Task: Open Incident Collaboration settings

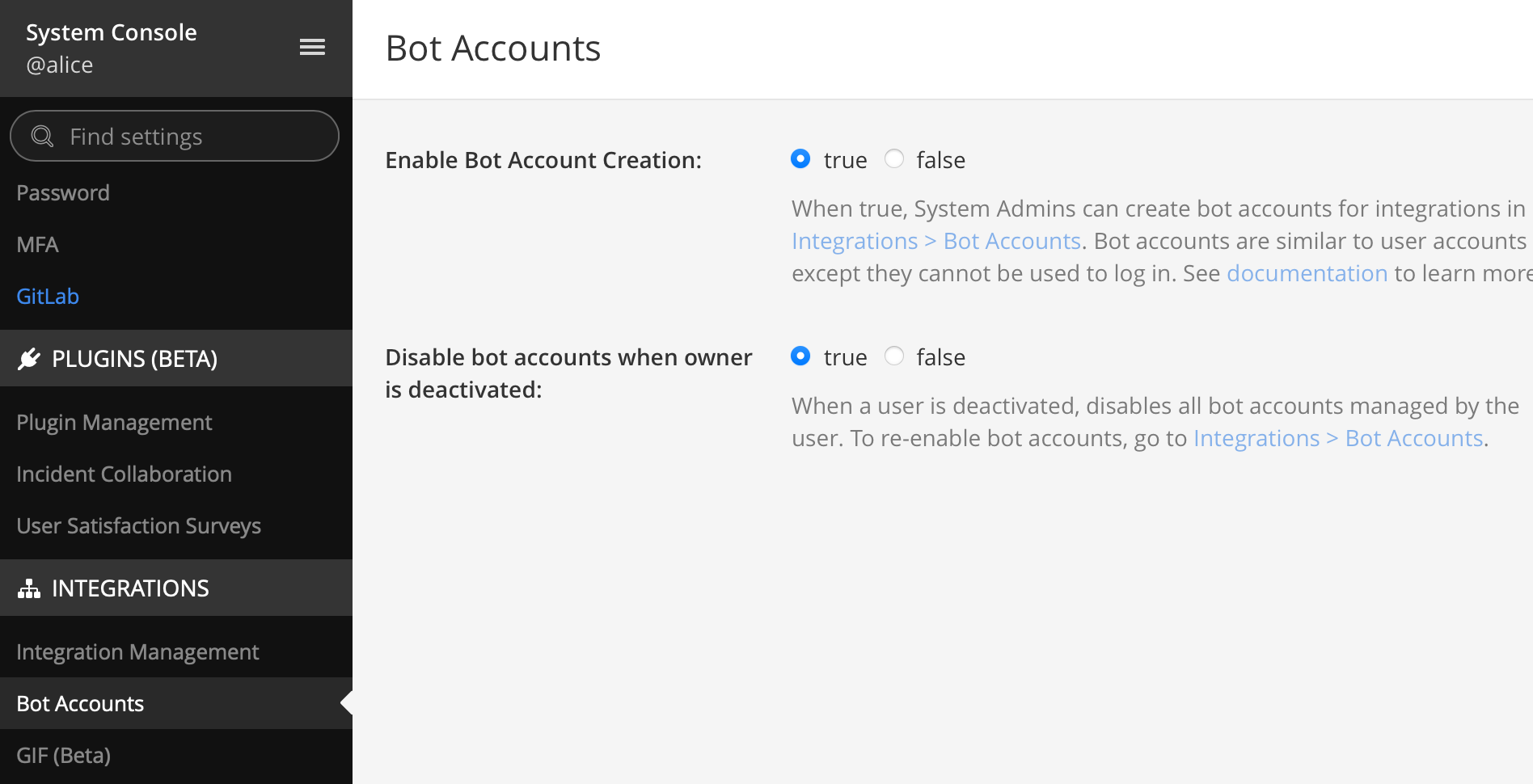Action: [124, 474]
